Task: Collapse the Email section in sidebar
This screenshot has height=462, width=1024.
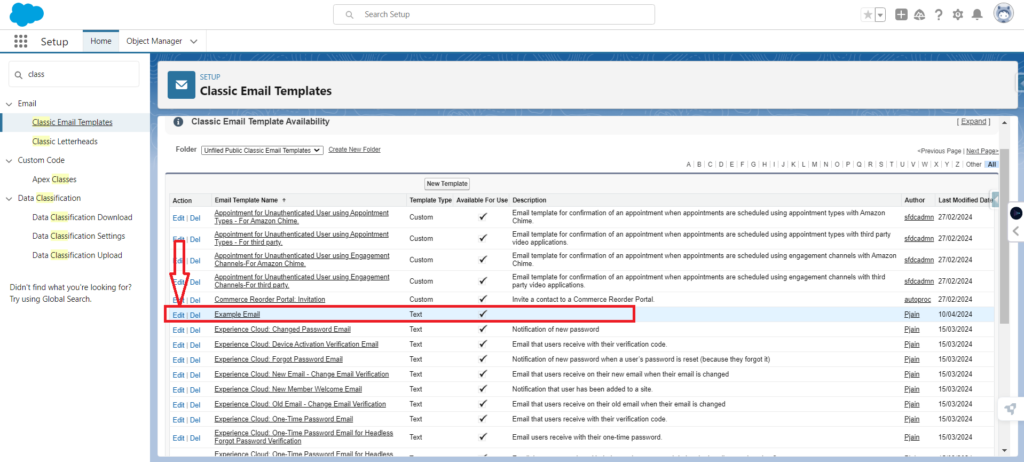Action: tap(9, 103)
